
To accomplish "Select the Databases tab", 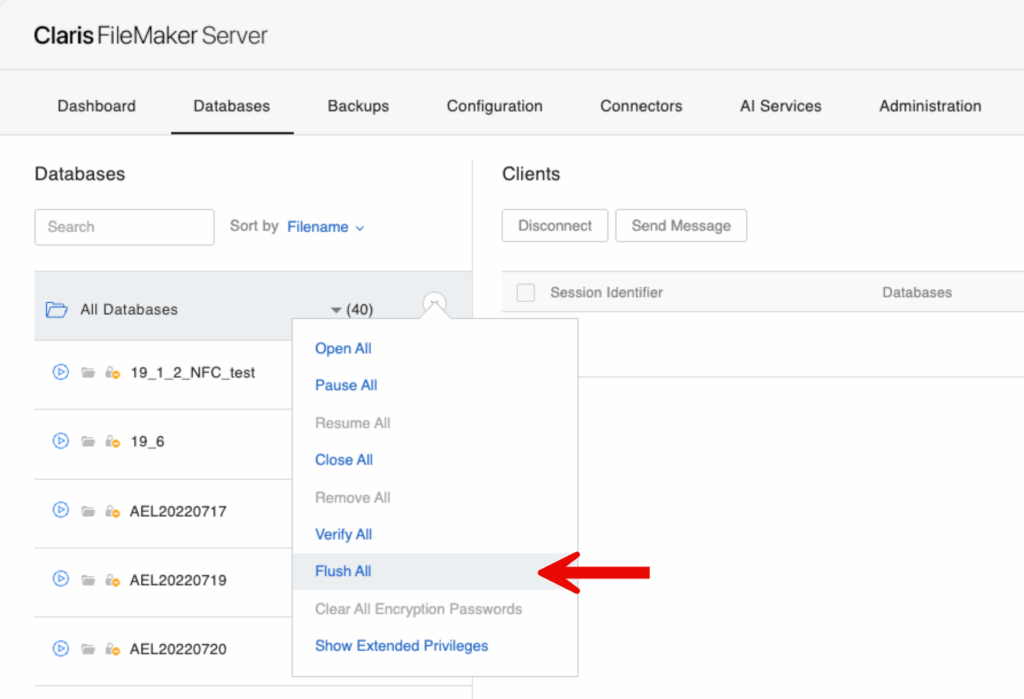I will point(232,106).
